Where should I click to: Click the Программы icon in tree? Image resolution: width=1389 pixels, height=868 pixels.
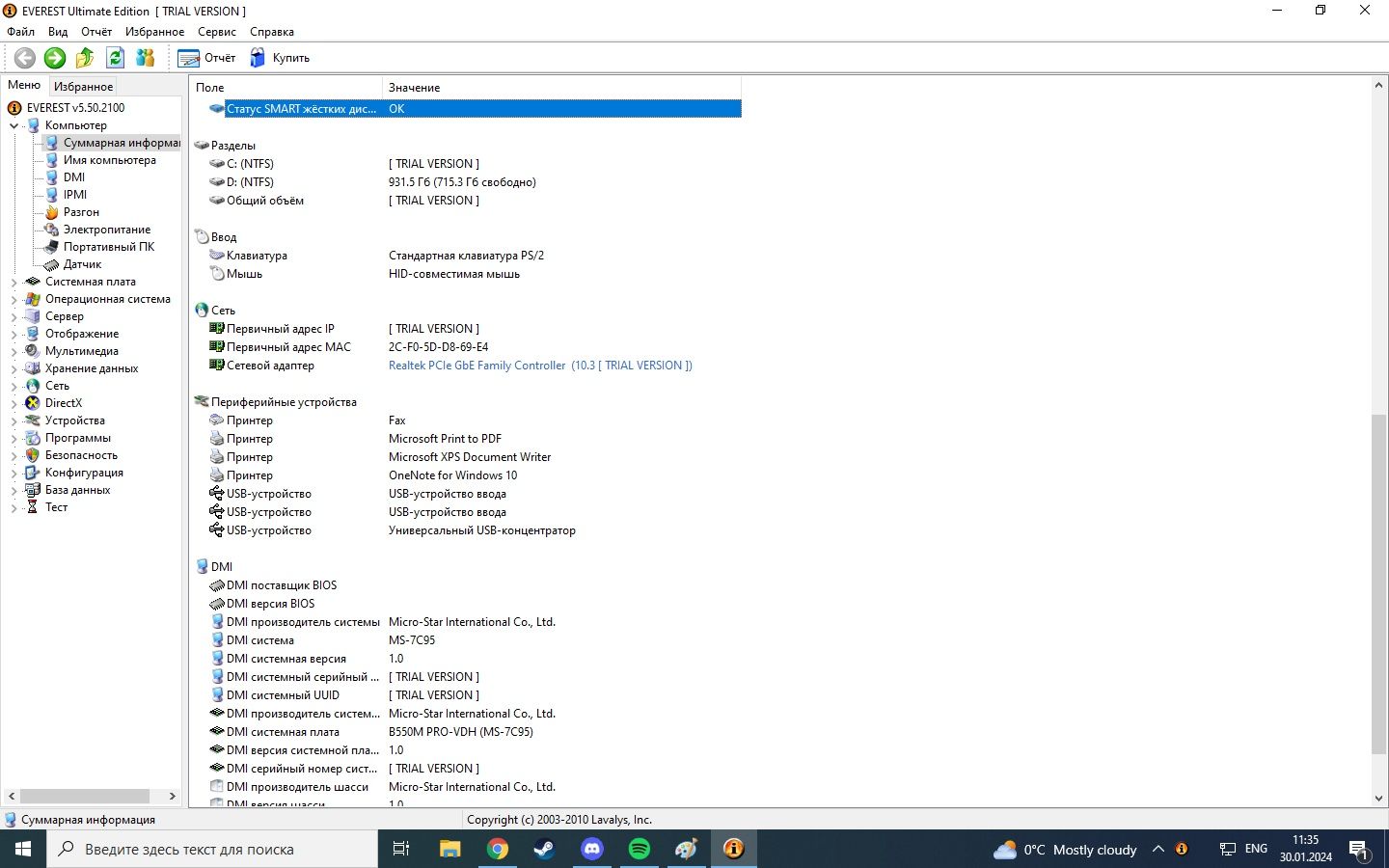coord(33,438)
